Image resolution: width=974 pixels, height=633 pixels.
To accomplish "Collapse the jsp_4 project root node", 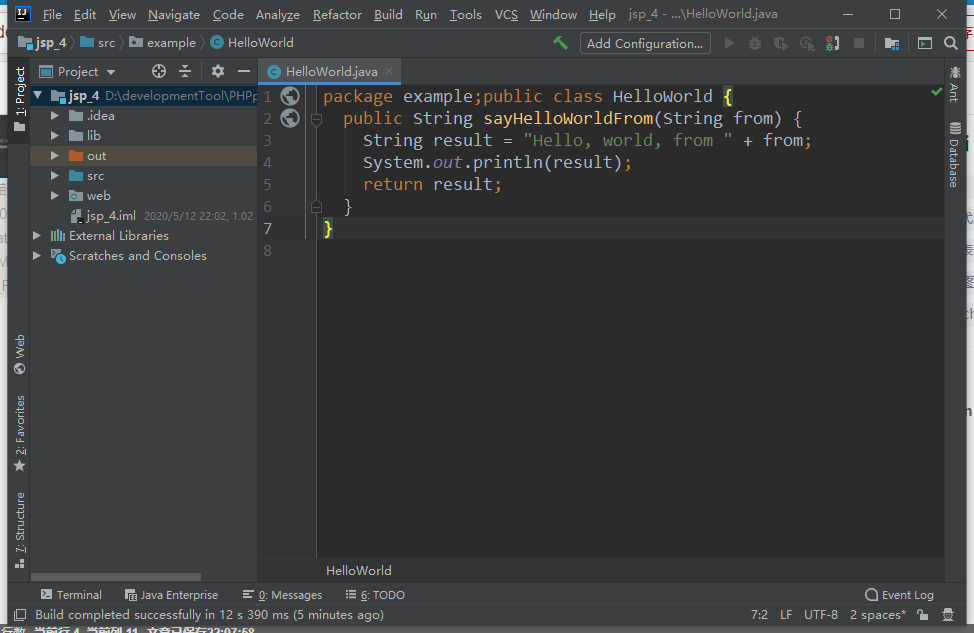I will click(x=38, y=96).
